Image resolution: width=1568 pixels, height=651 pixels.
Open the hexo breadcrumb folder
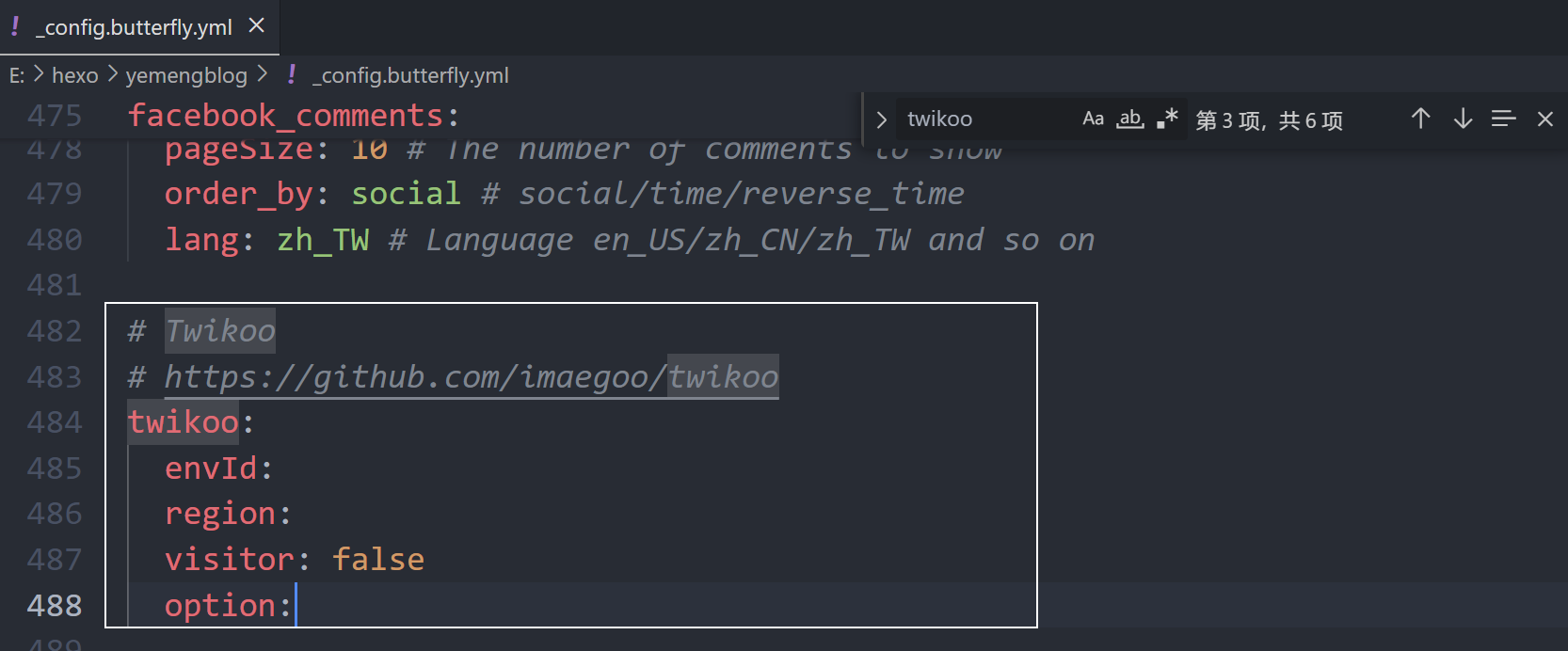pos(74,75)
